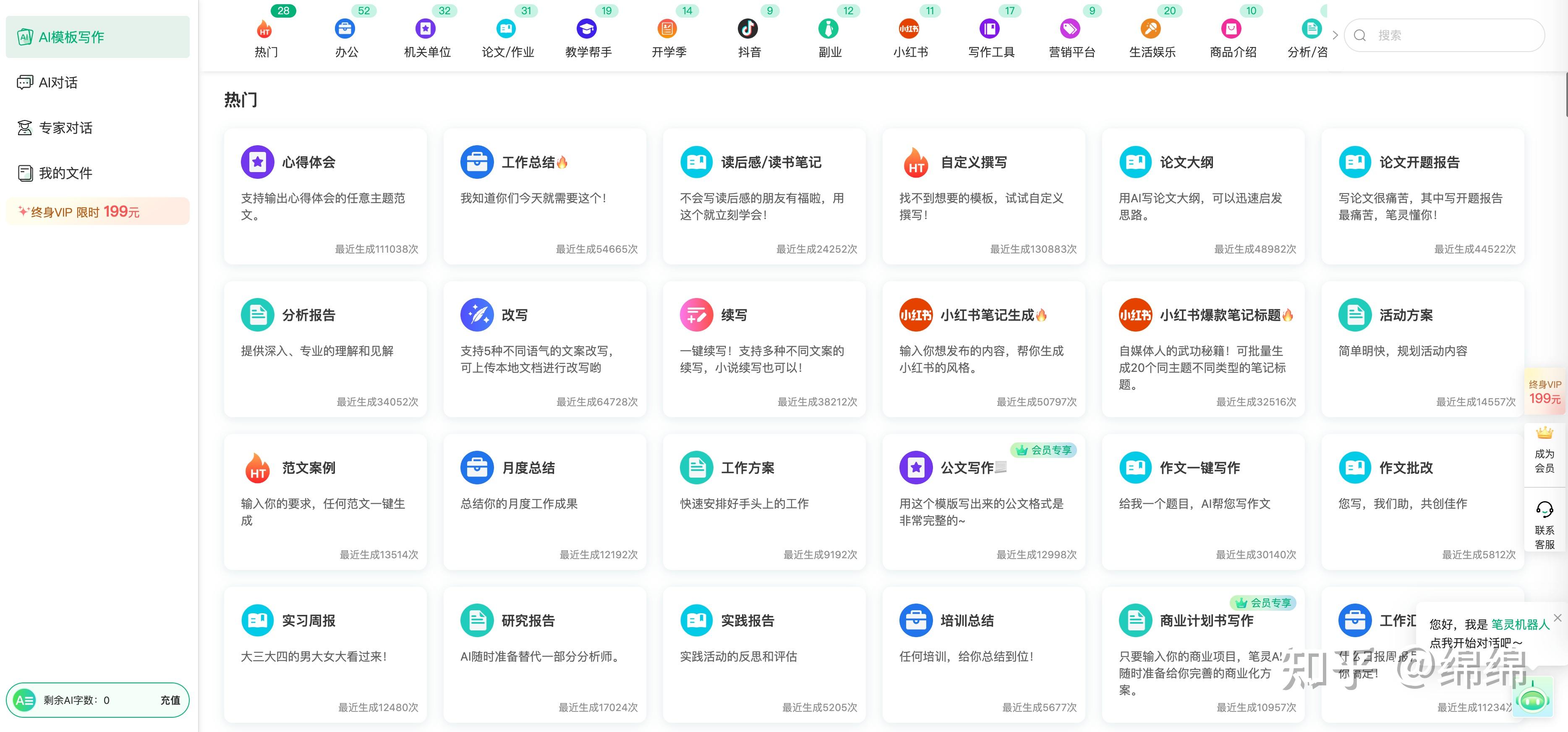Expand more categories with right chevron
The height and width of the screenshot is (732, 1568).
[1335, 35]
